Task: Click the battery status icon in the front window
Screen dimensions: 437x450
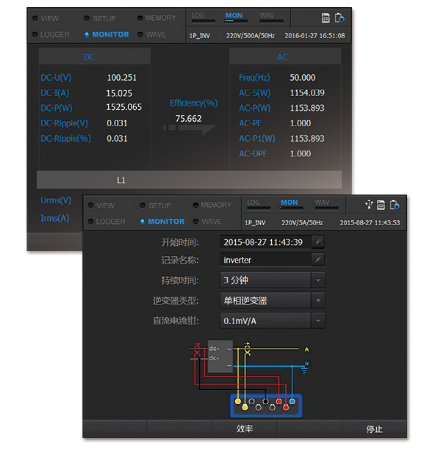Action: click(394, 205)
